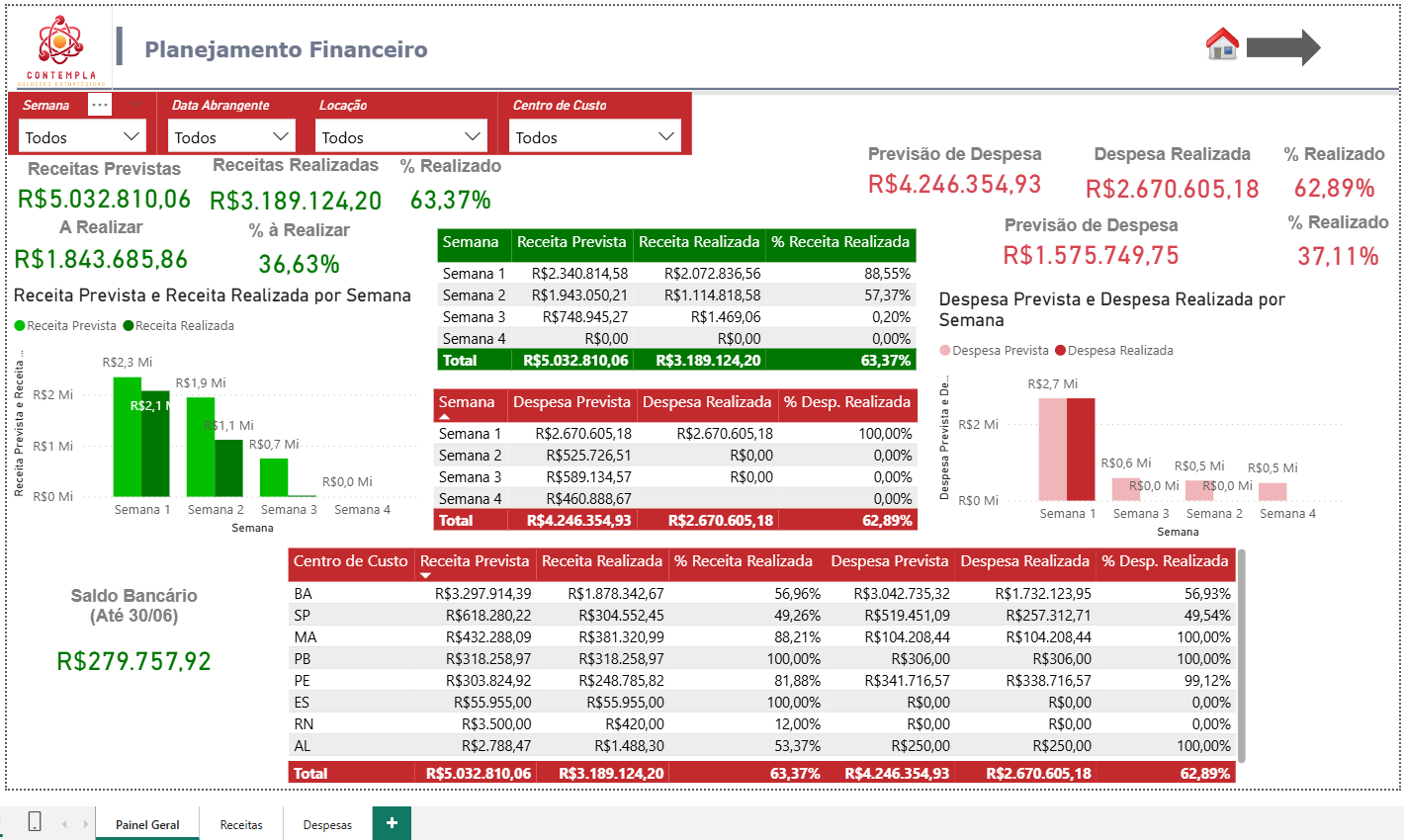Click the % à Realizar value 36,63%
The width and height of the screenshot is (1404, 840).
pos(300,265)
